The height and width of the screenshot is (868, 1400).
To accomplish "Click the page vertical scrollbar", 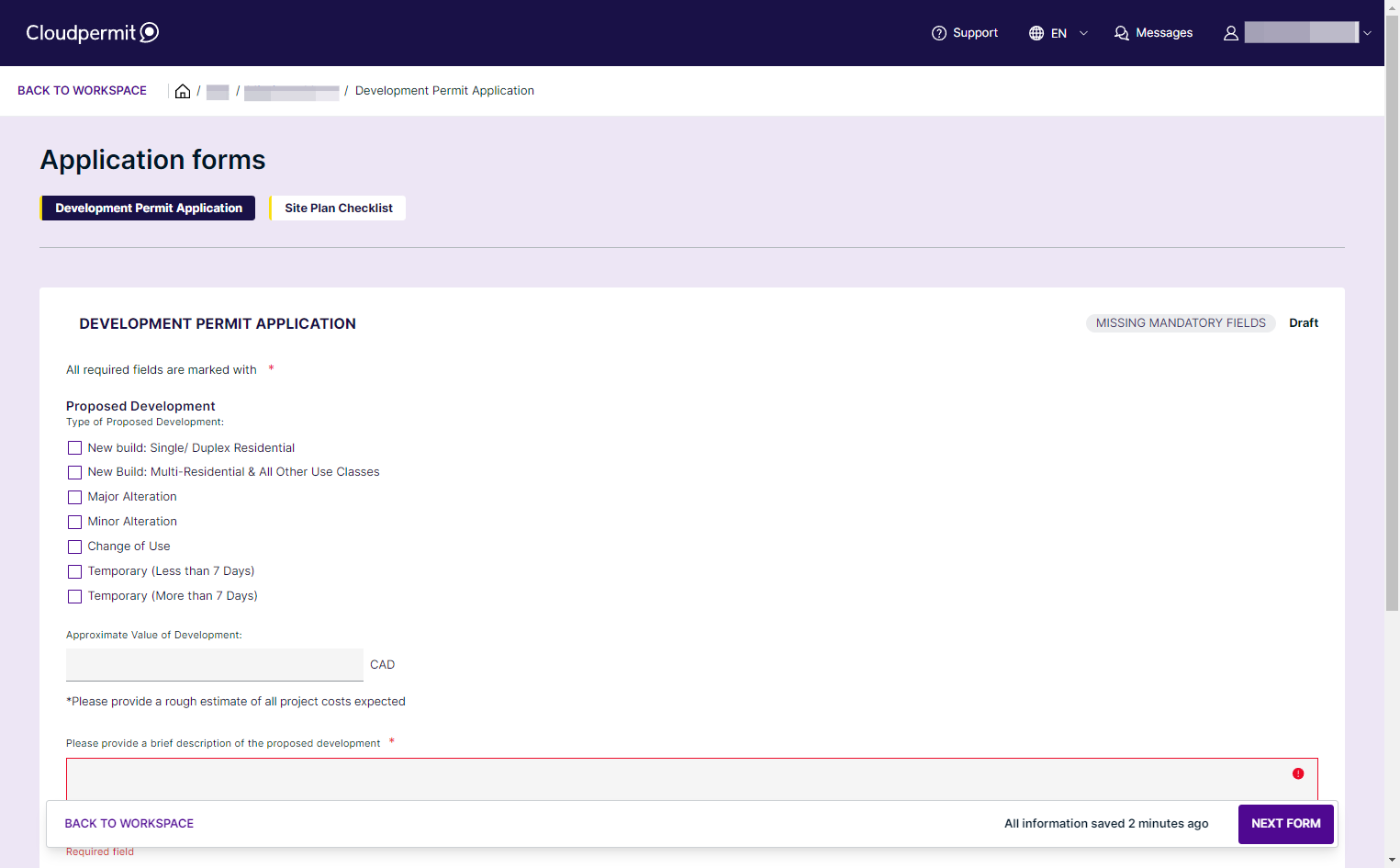I will point(1392,312).
